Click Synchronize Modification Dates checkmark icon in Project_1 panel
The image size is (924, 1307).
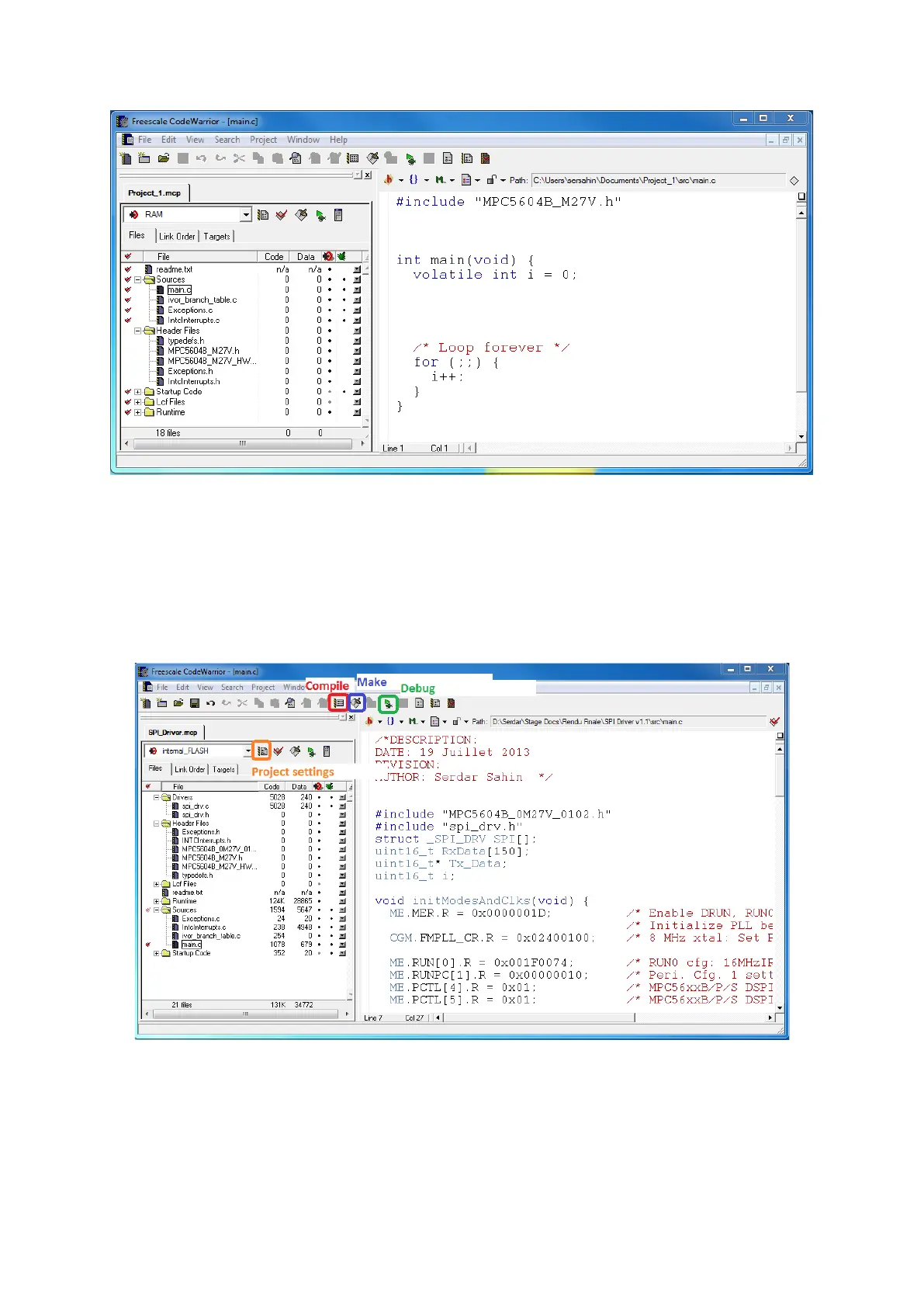(x=282, y=215)
